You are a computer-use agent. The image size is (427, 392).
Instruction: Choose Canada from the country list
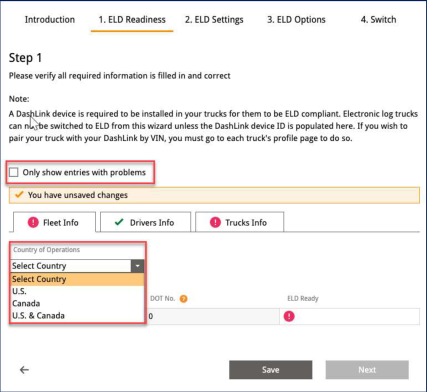pos(78,303)
